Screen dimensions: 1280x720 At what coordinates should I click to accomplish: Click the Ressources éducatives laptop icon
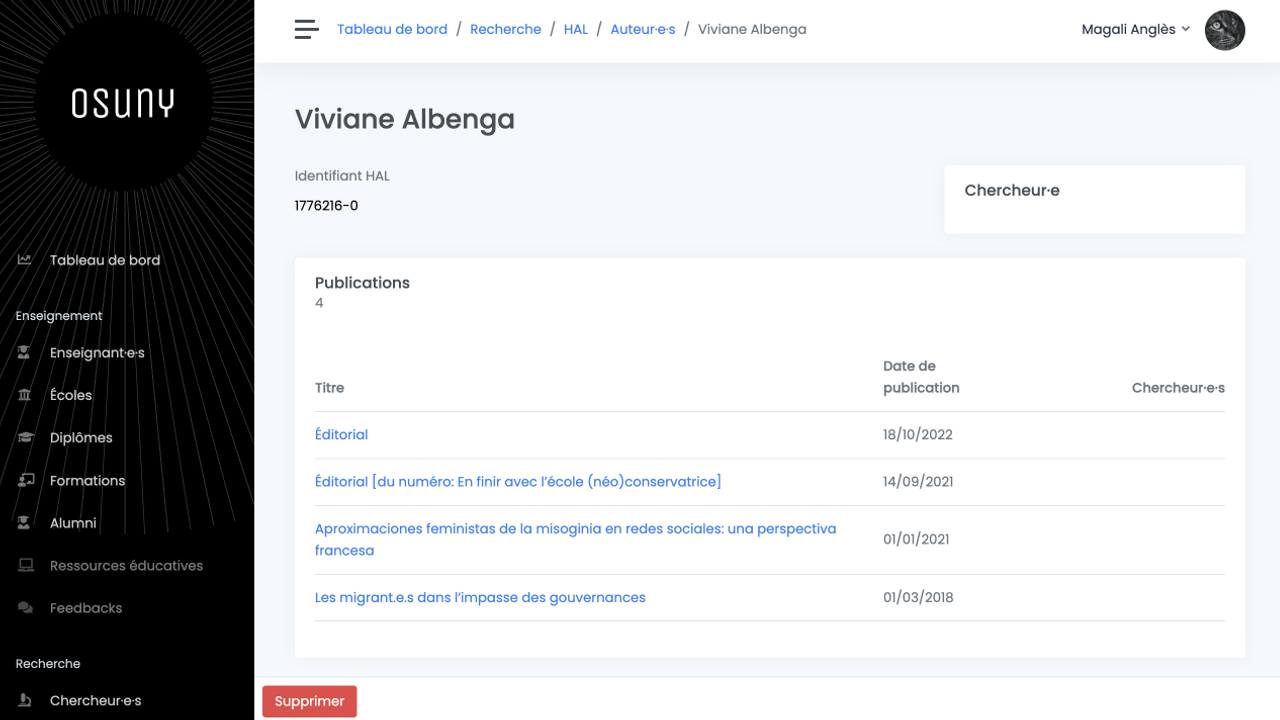point(25,566)
